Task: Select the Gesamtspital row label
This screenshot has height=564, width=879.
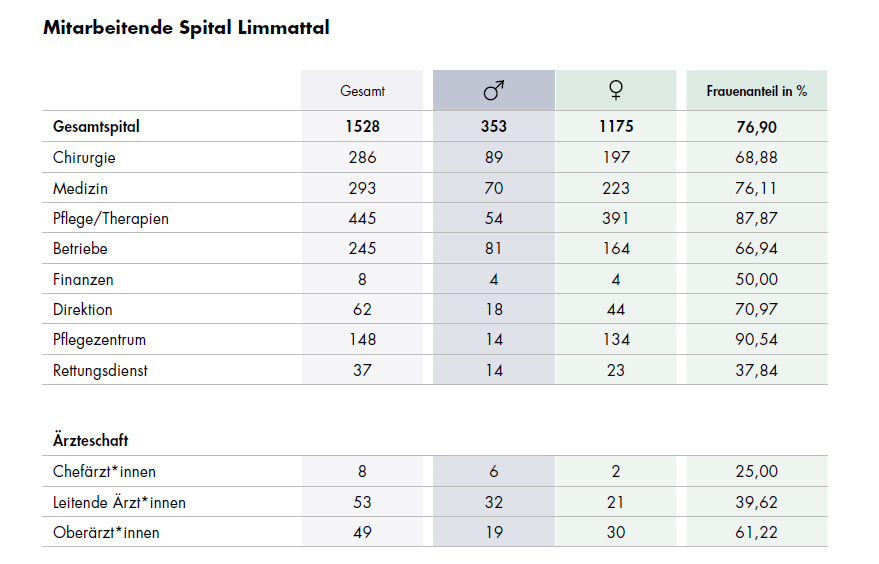Action: pos(96,127)
